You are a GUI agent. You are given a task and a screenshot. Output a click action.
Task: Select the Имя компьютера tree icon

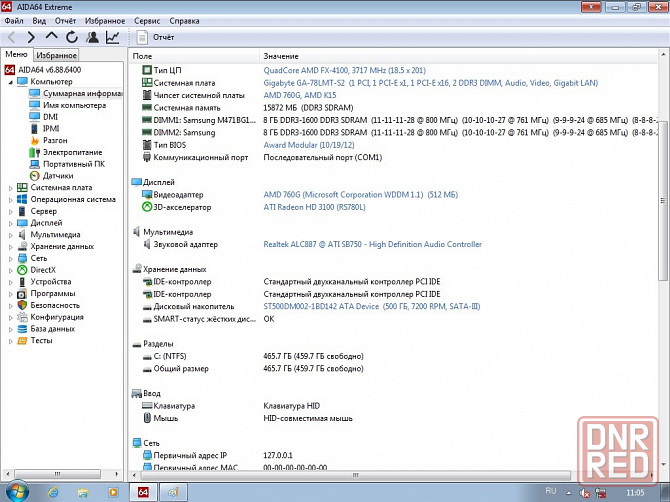(35, 105)
